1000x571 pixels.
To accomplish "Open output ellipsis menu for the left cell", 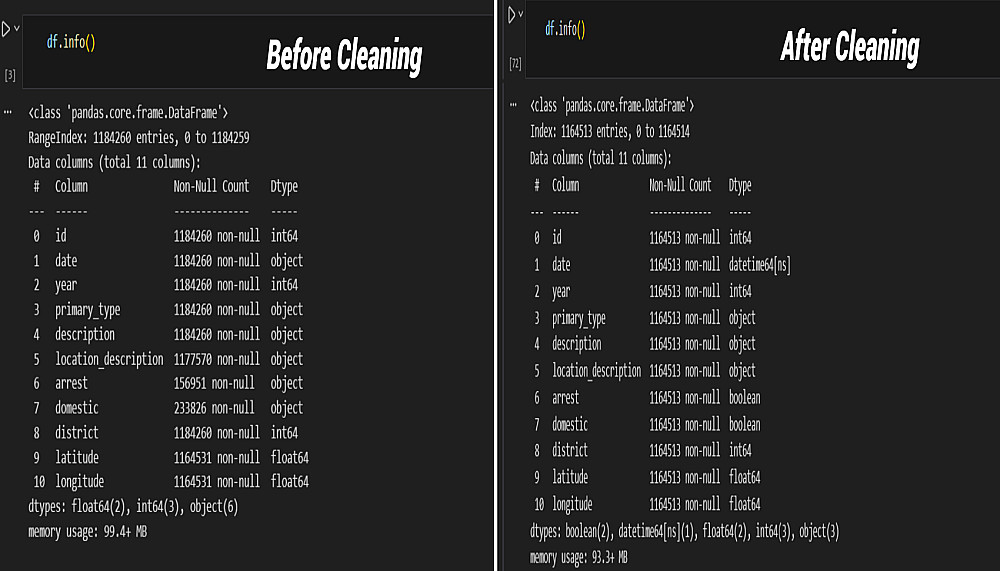I will coord(8,112).
